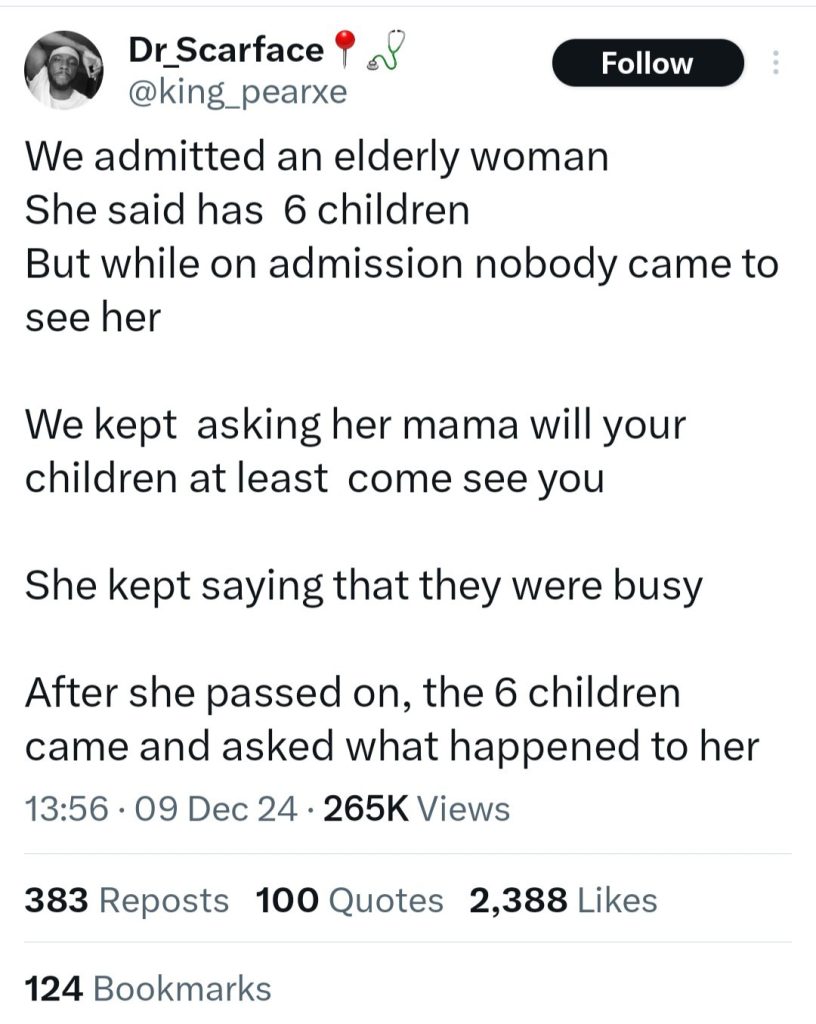Follow the Dr_Scarface account
This screenshot has height=1024, width=816.
tap(648, 63)
